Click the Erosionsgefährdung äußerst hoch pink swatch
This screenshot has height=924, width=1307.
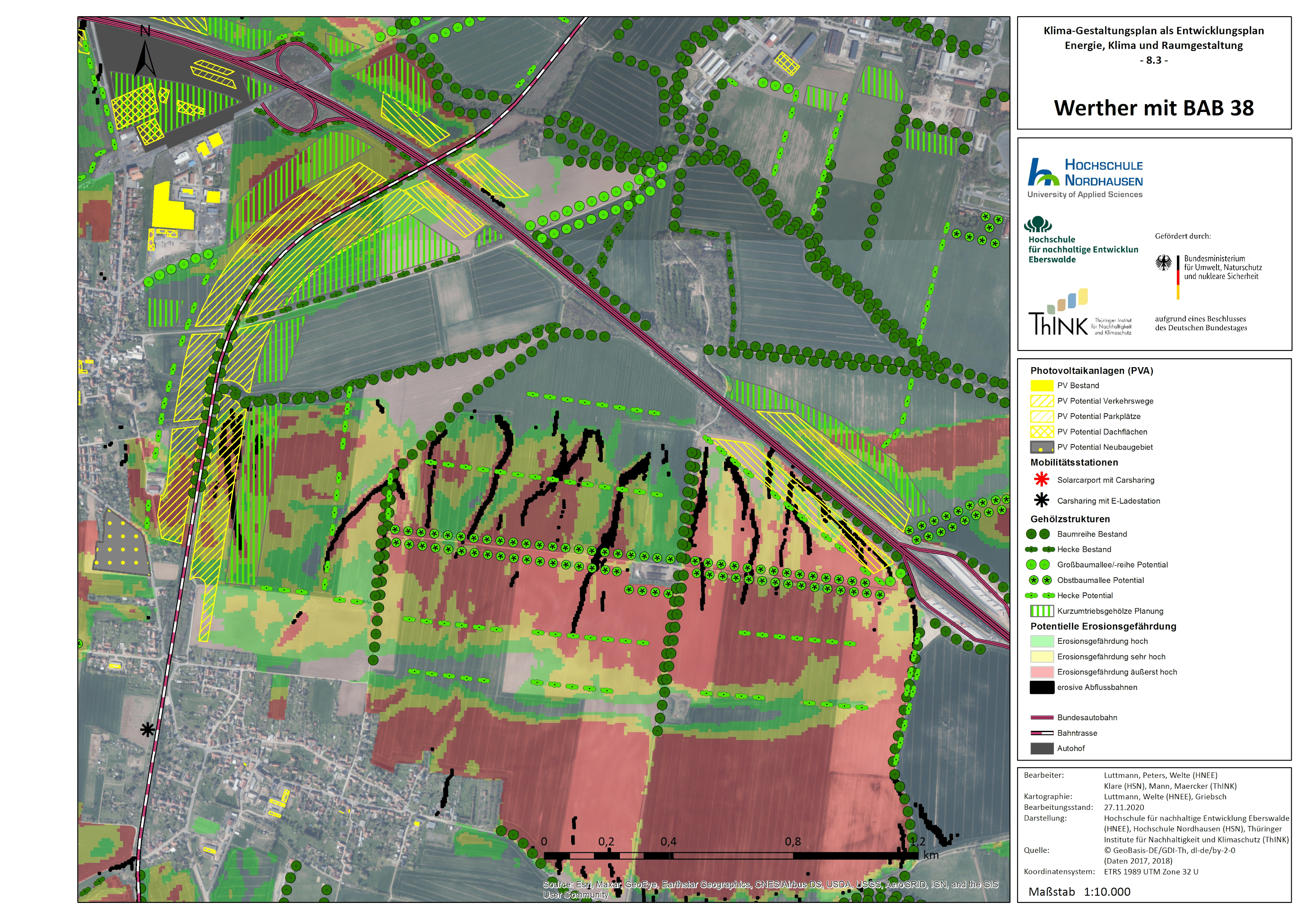(x=1042, y=672)
